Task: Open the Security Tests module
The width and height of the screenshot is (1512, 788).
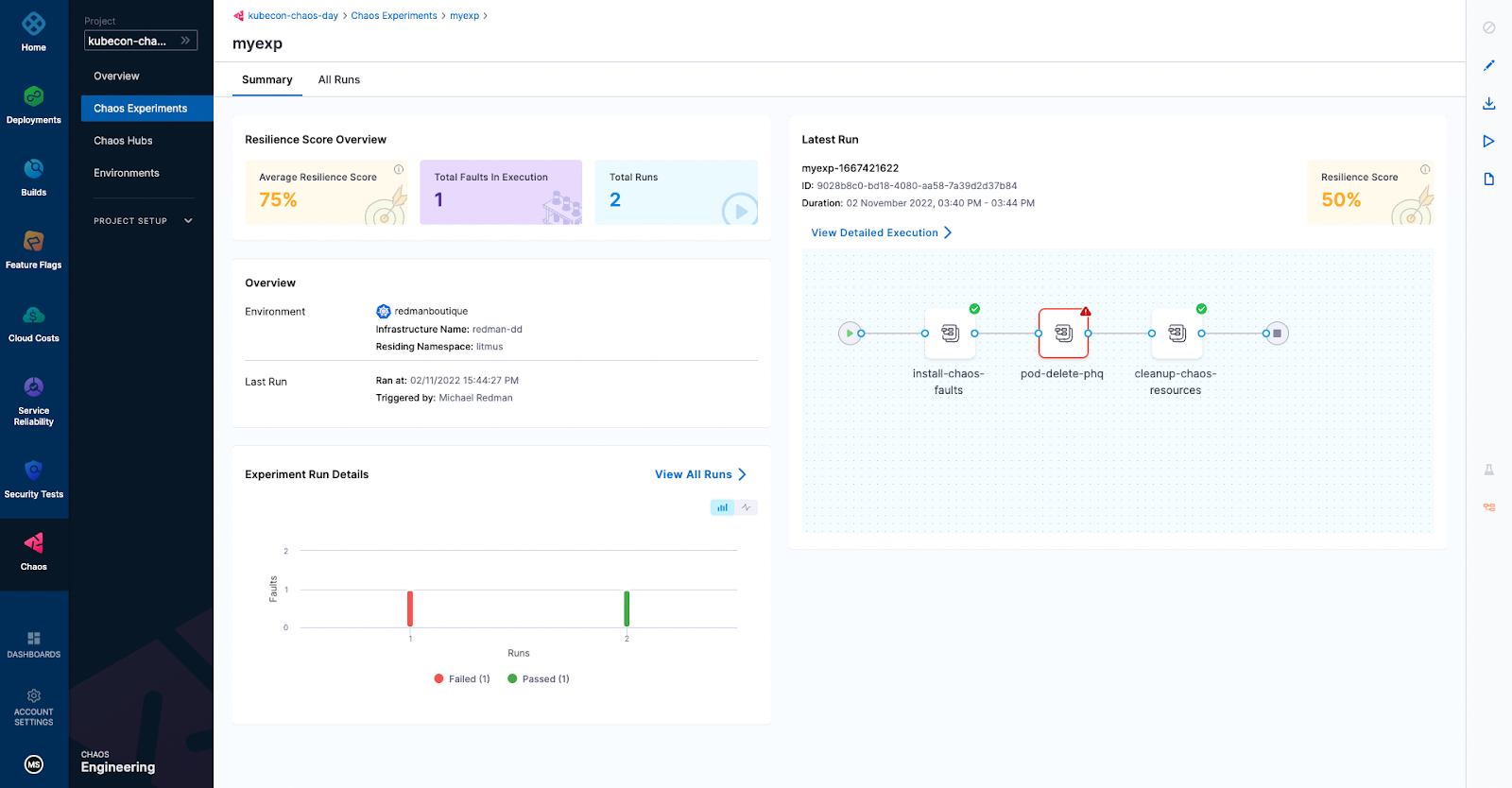Action: pos(34,478)
